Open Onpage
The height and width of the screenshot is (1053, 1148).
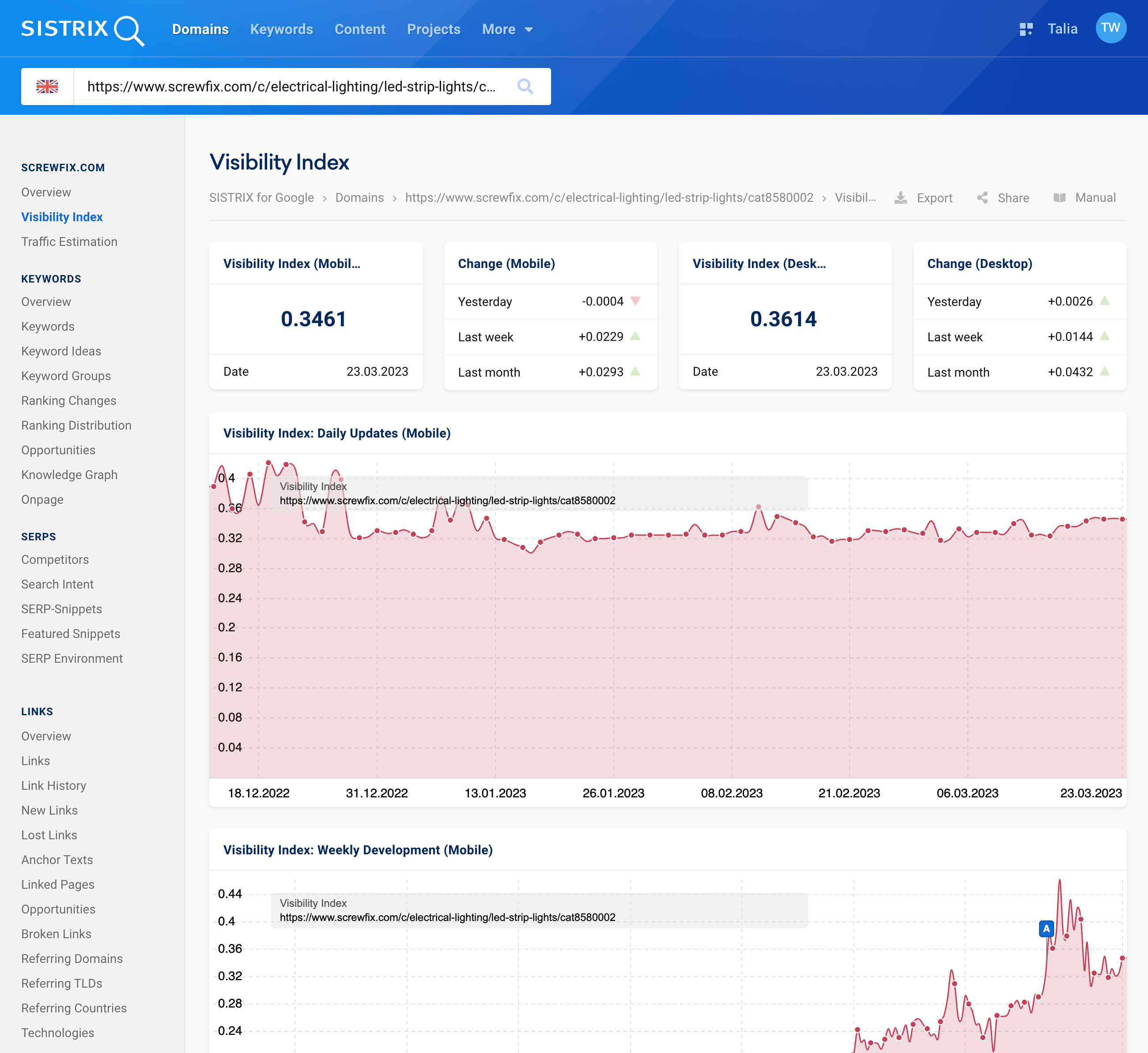pos(42,500)
